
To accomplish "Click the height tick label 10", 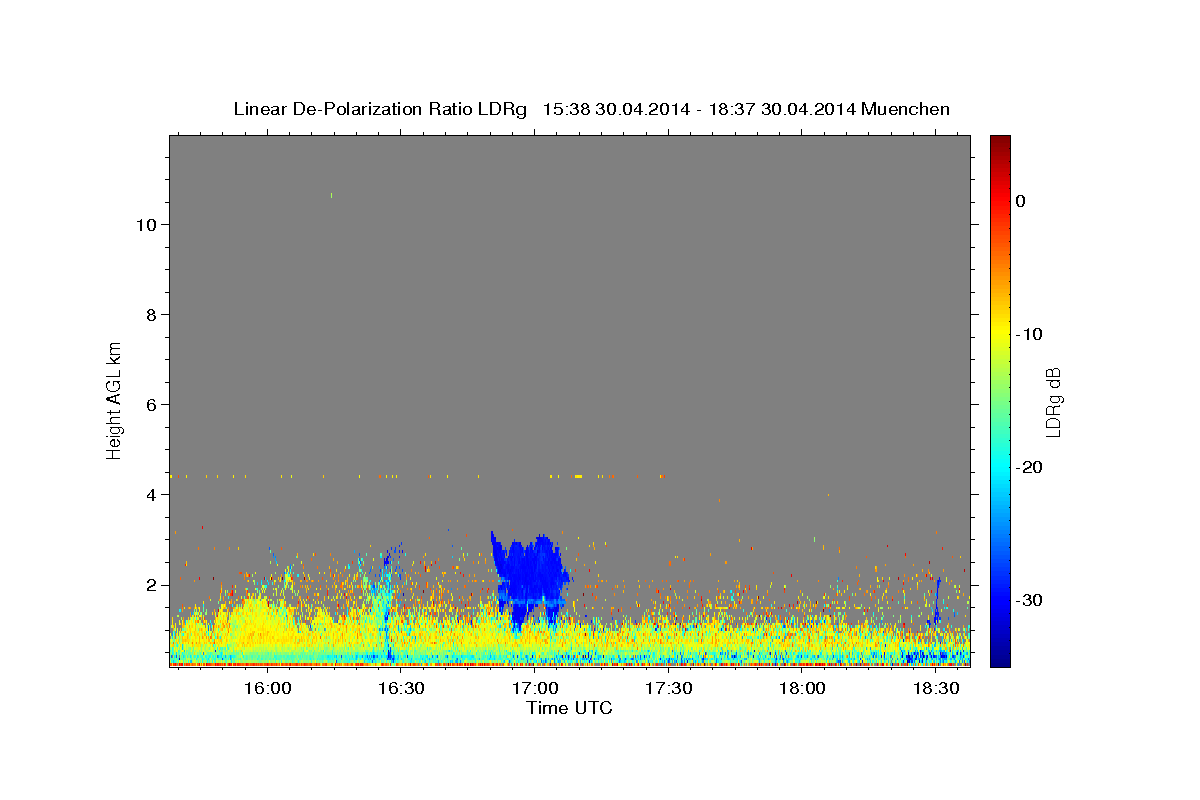I will 145,224.
